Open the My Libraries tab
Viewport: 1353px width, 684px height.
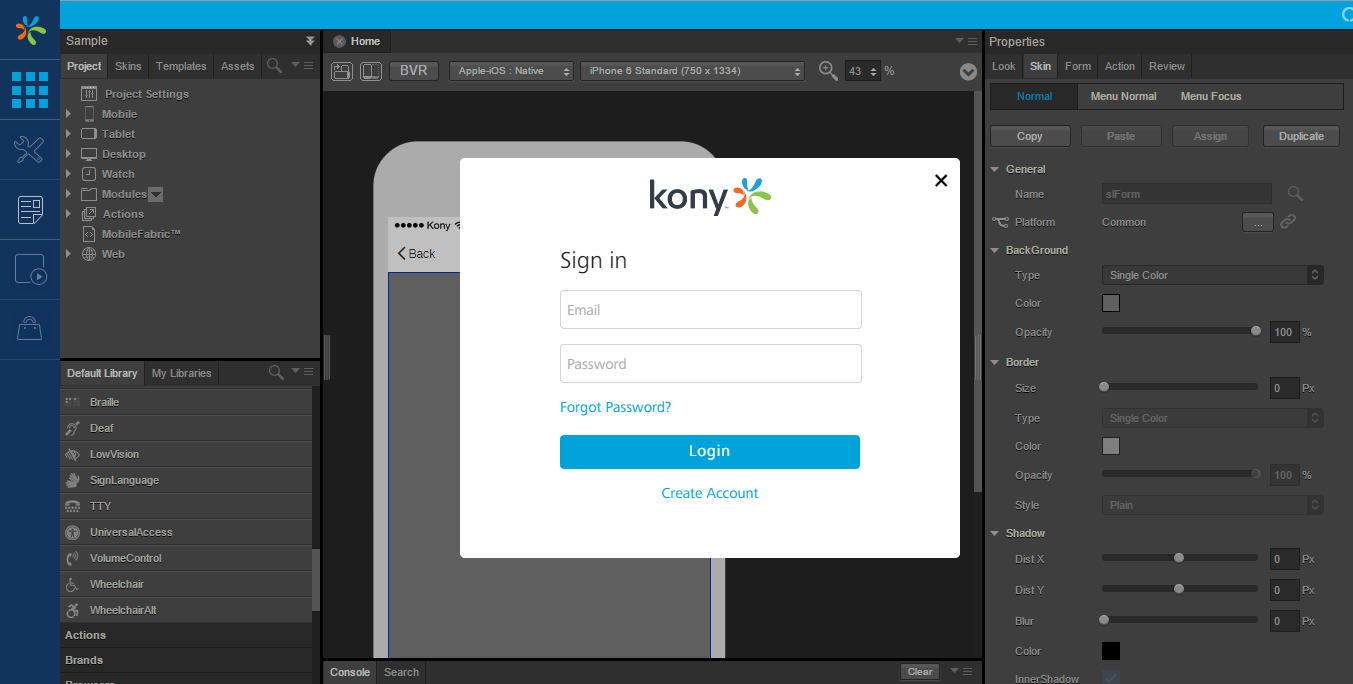[x=181, y=373]
